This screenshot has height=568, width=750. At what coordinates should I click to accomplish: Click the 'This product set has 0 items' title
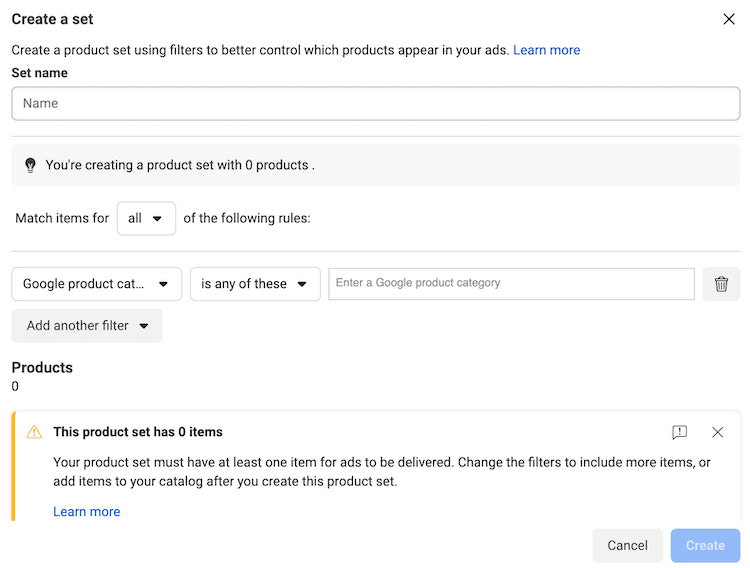click(x=138, y=432)
